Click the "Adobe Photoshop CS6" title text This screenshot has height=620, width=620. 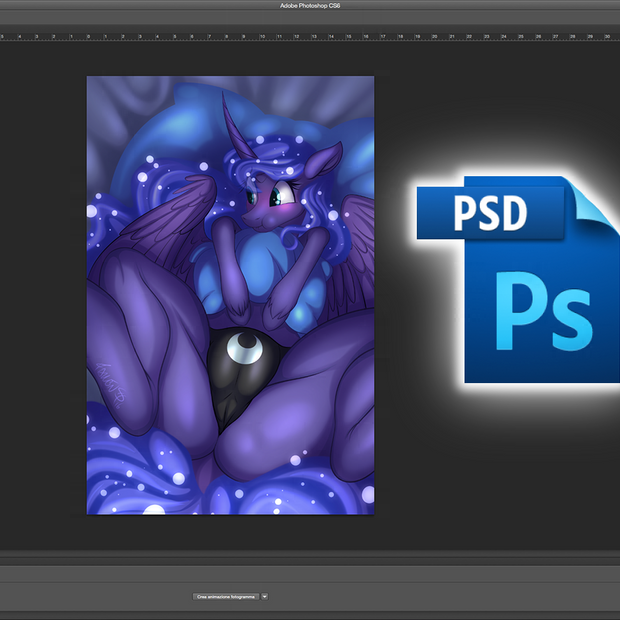click(310, 6)
